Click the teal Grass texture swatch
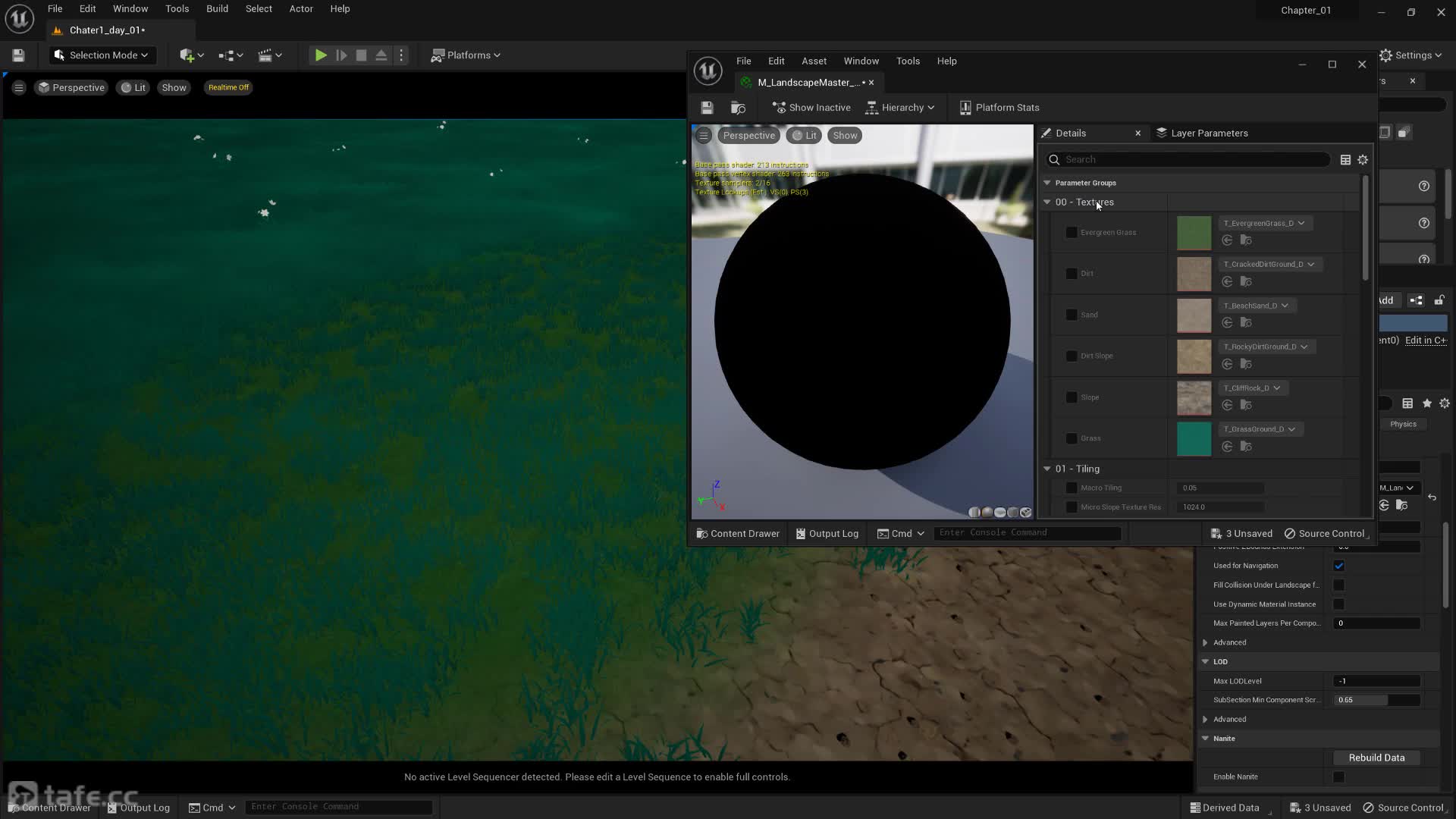The height and width of the screenshot is (819, 1456). (1194, 439)
